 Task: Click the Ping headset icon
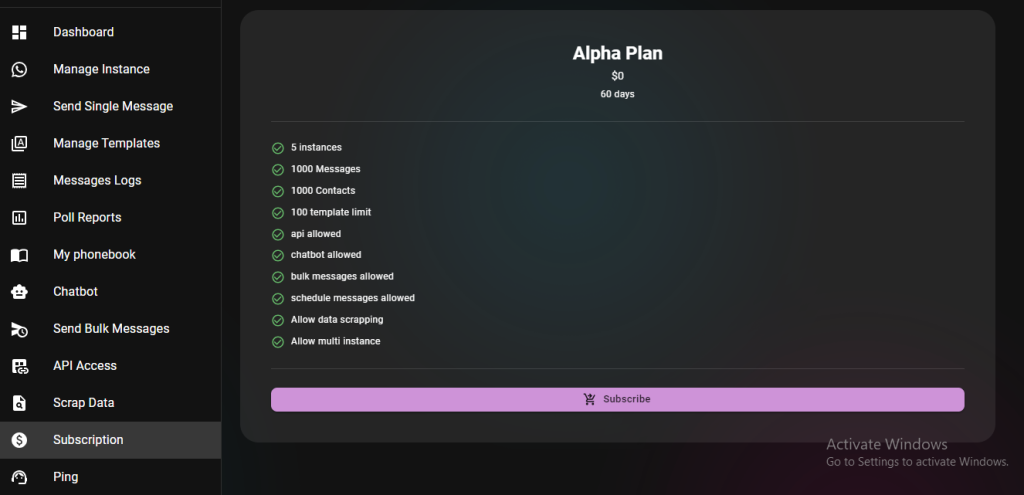(x=20, y=477)
